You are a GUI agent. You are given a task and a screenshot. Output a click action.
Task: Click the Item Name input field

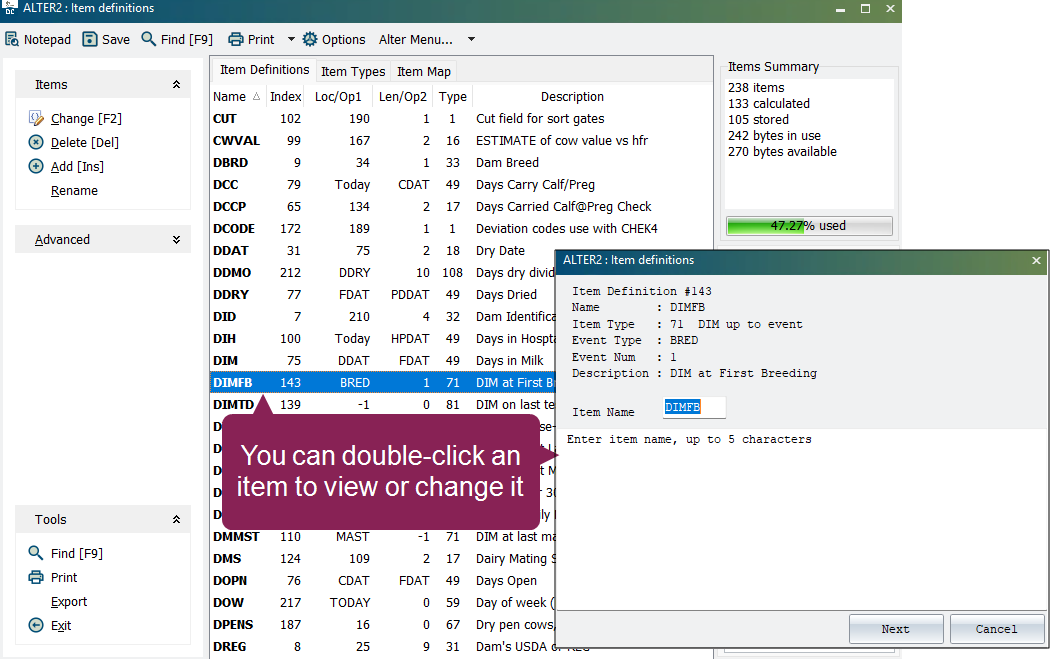tap(694, 408)
